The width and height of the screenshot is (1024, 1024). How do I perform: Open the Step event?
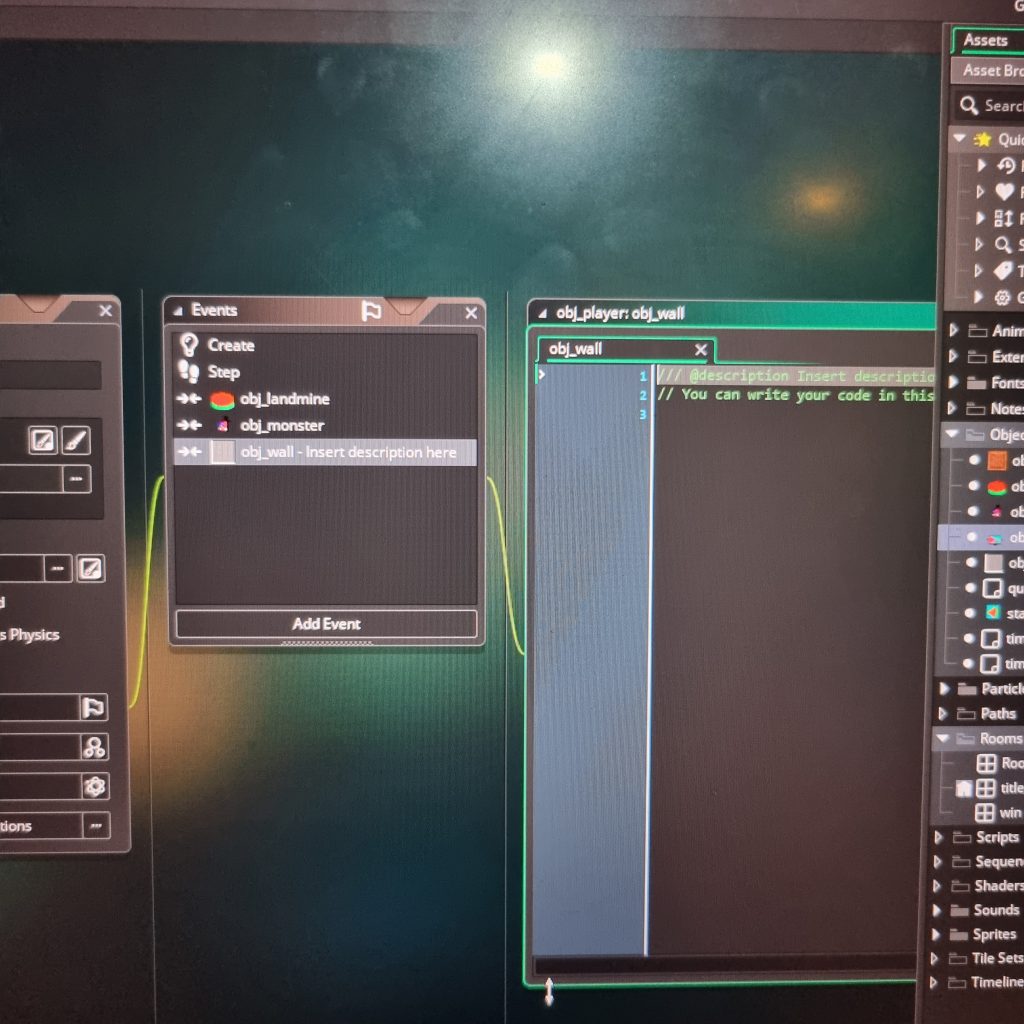(x=223, y=372)
